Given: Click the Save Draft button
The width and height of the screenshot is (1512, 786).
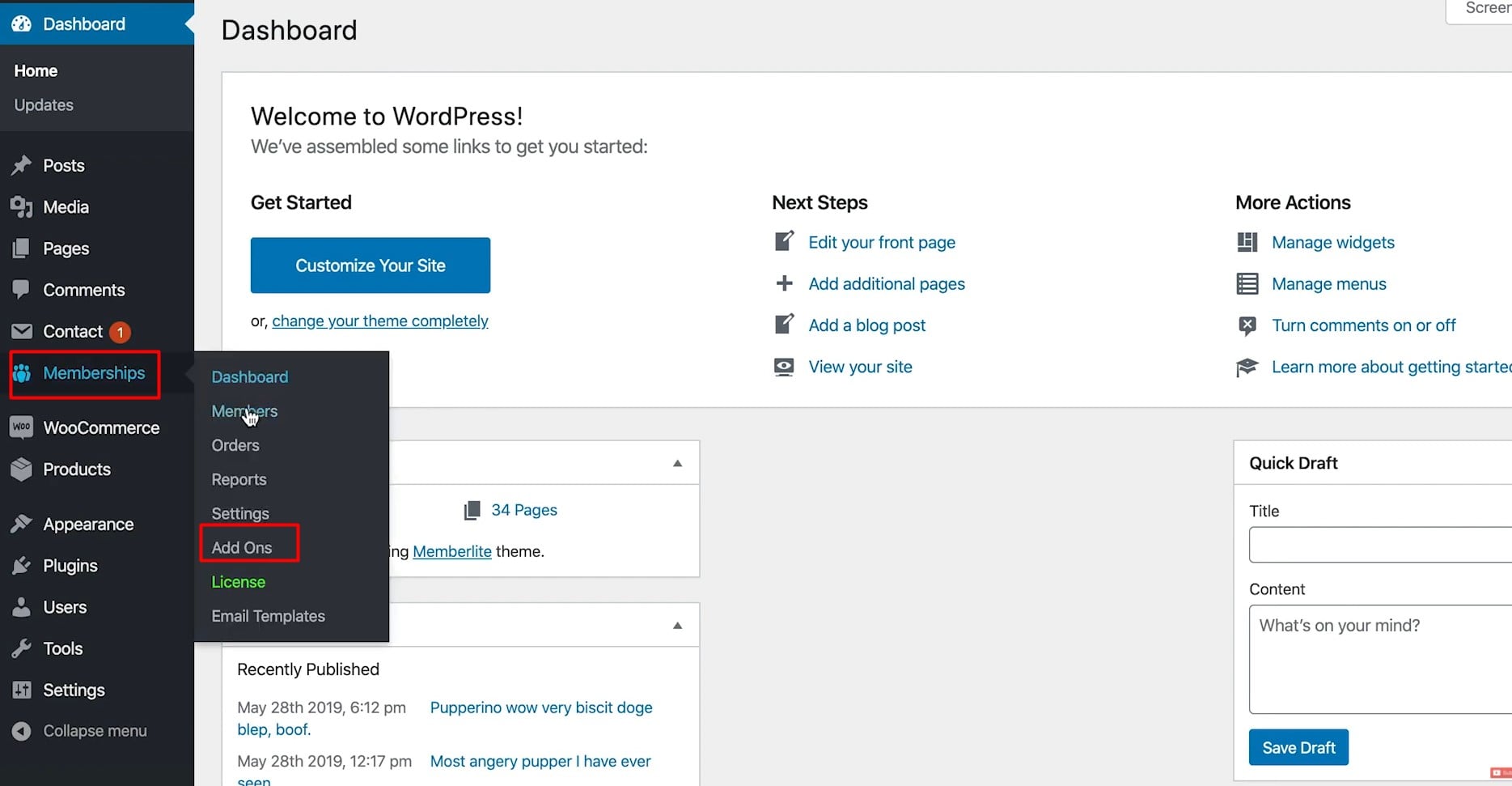Looking at the screenshot, I should coord(1298,747).
